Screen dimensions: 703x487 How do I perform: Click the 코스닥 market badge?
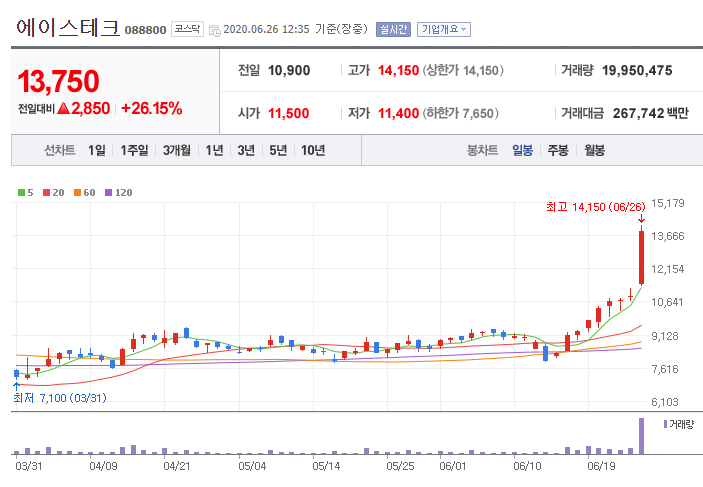(187, 29)
